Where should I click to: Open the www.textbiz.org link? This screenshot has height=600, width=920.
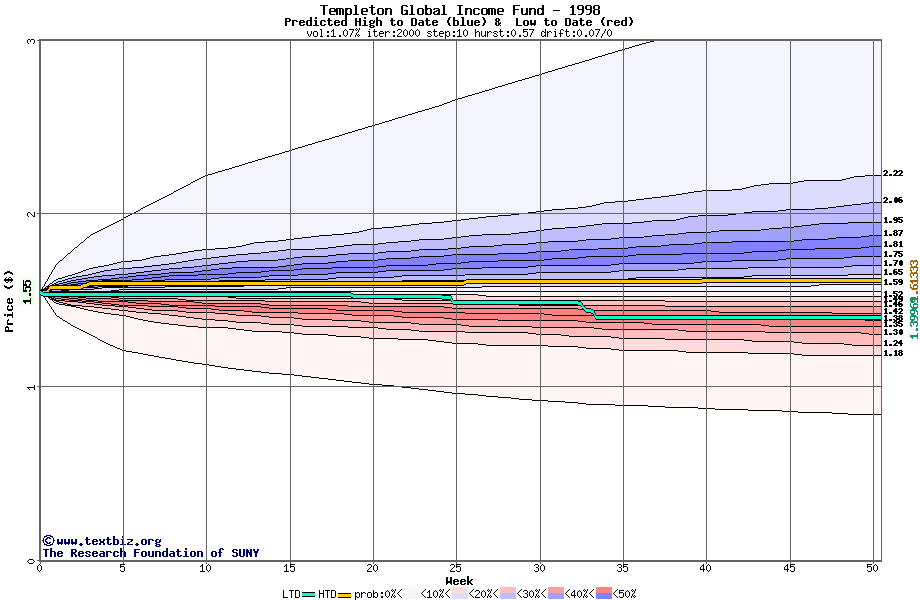click(x=109, y=541)
